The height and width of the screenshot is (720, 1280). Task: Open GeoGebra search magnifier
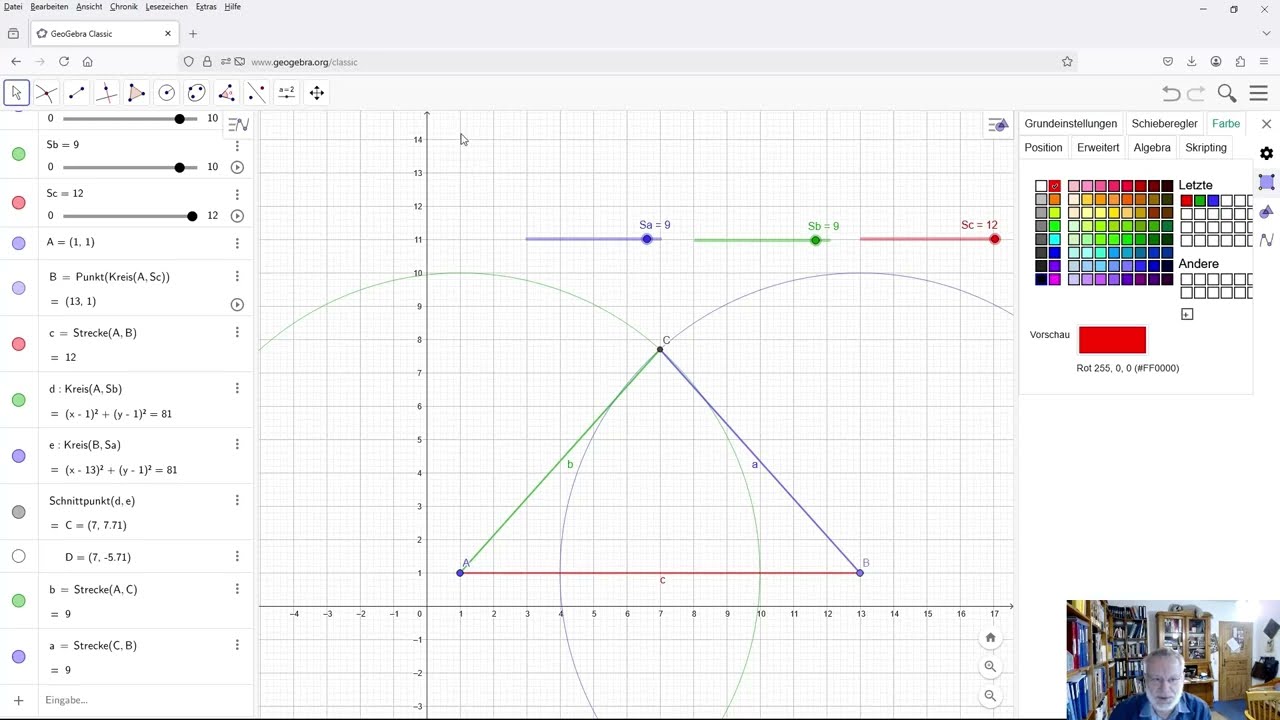click(1227, 93)
